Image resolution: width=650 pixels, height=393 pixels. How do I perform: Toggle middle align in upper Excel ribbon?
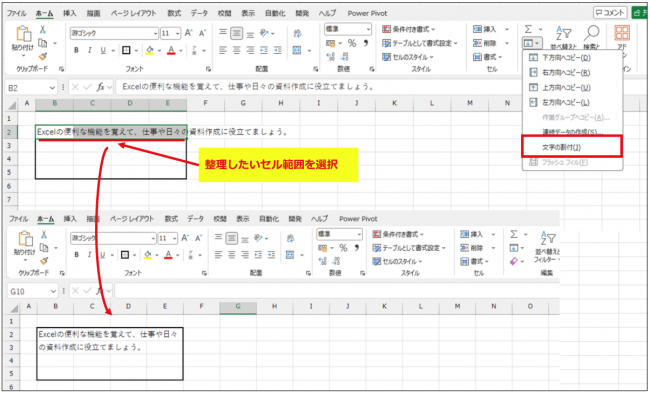(236, 33)
